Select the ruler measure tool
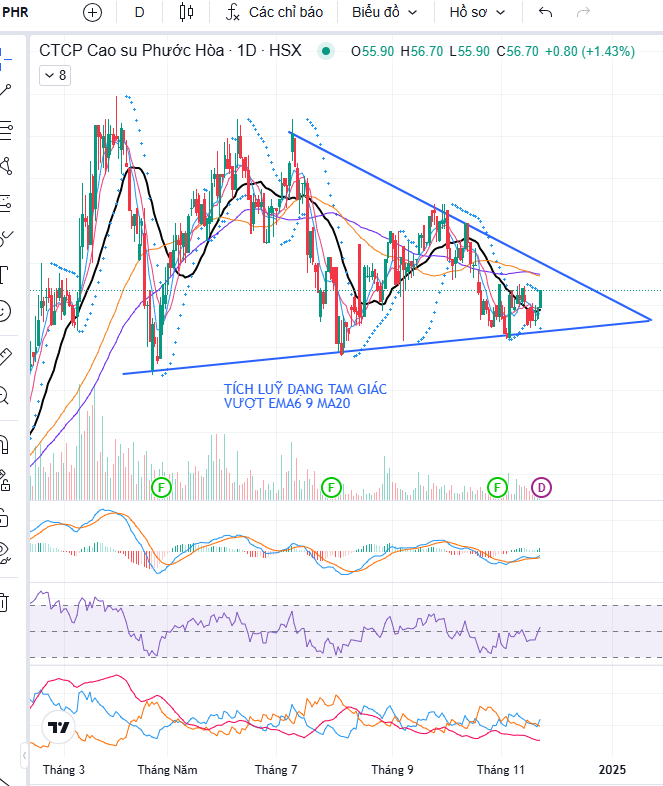Screen dimensions: 663x786 tap(5, 356)
